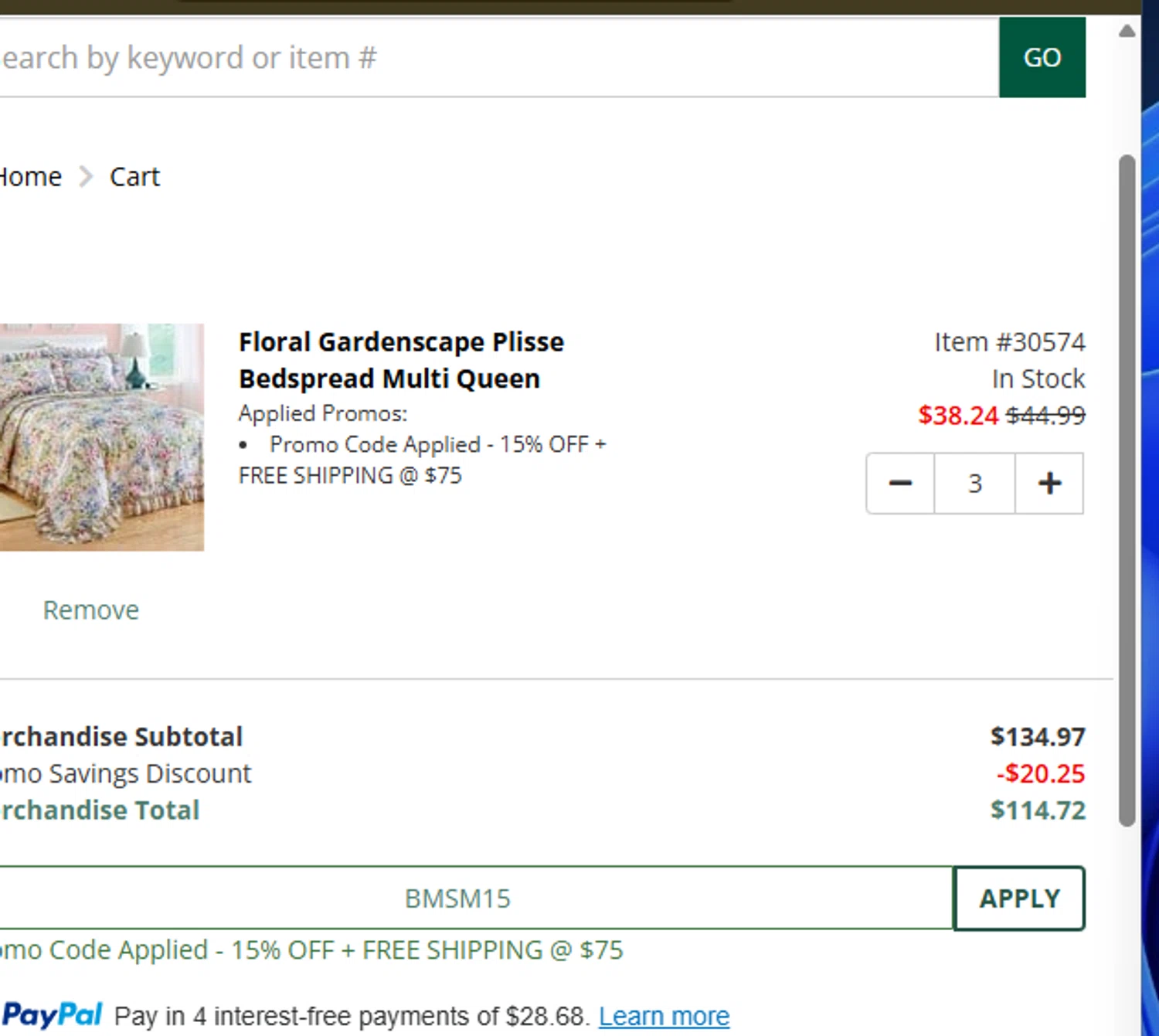Click the scrollbar up arrow
This screenshot has height=1036, width=1159.
pyautogui.click(x=1127, y=31)
